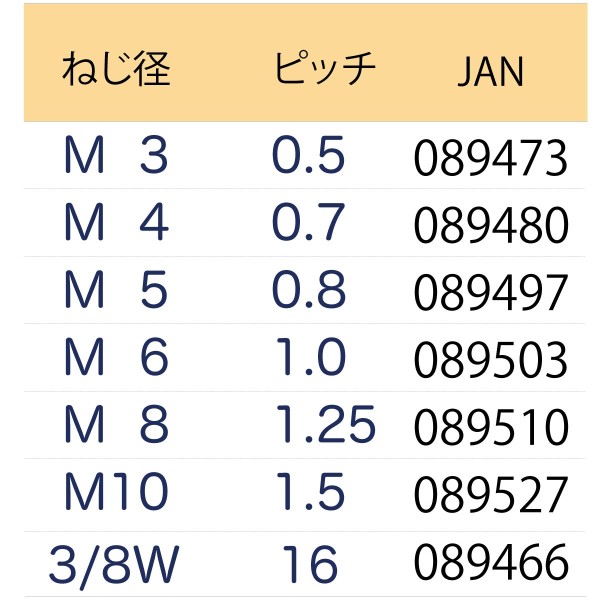The height and width of the screenshot is (600, 600).
Task: Select the M10 thread size cell
Action: point(116,491)
